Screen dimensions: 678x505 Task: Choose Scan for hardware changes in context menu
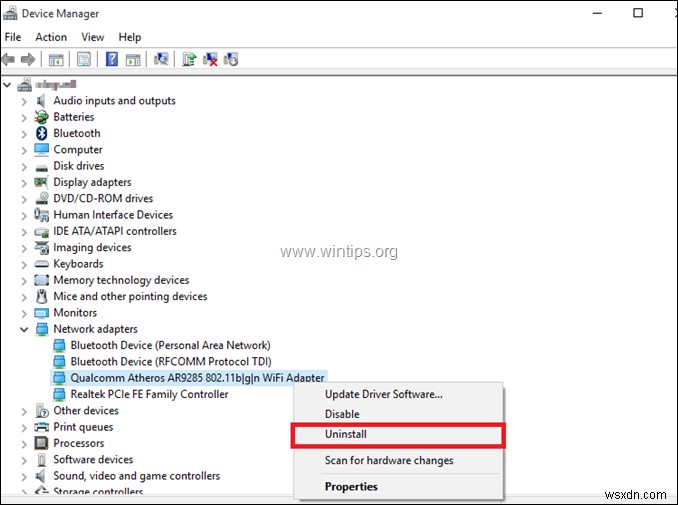click(398, 460)
